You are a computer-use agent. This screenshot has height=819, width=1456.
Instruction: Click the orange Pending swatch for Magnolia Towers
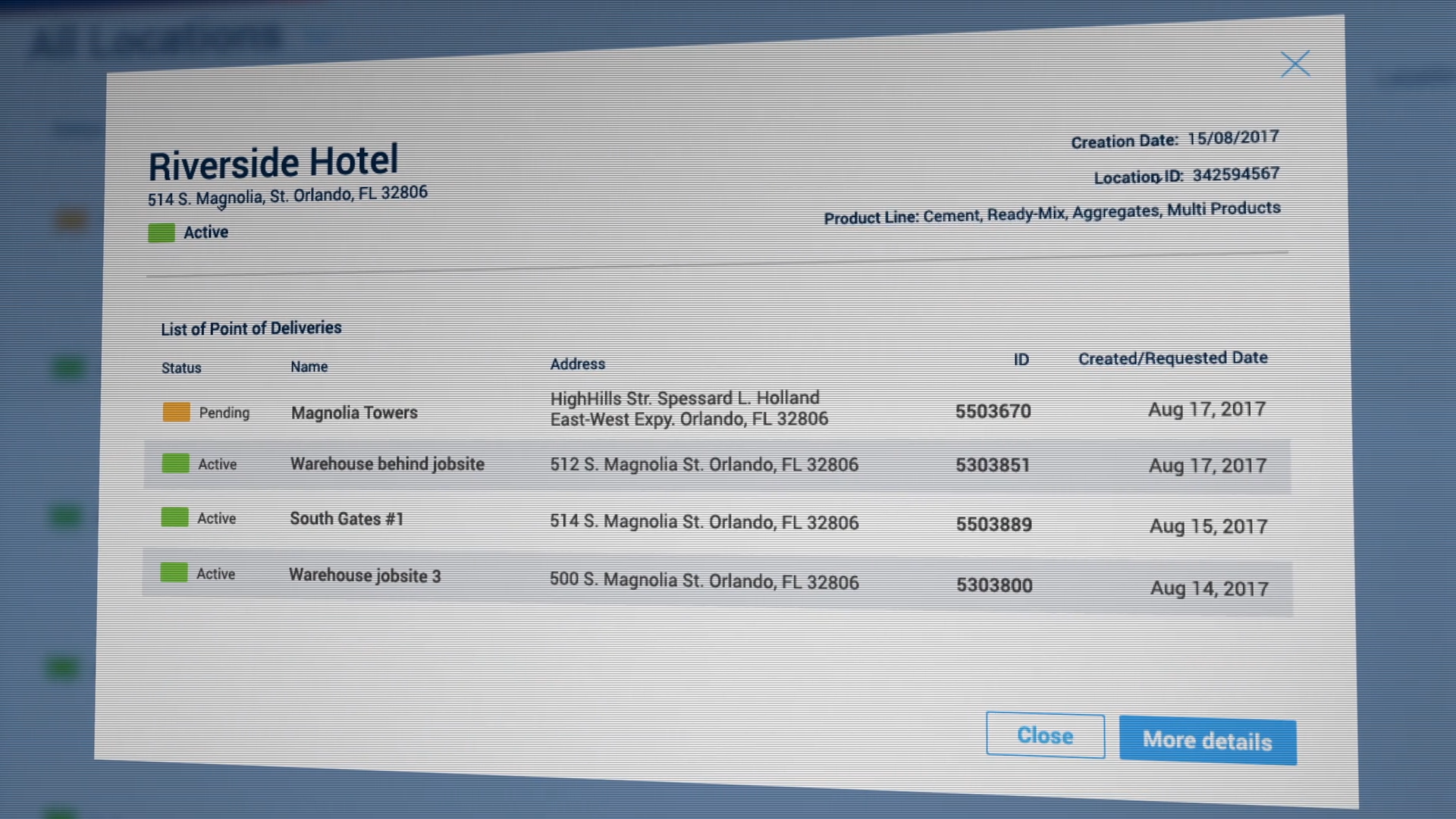(177, 412)
